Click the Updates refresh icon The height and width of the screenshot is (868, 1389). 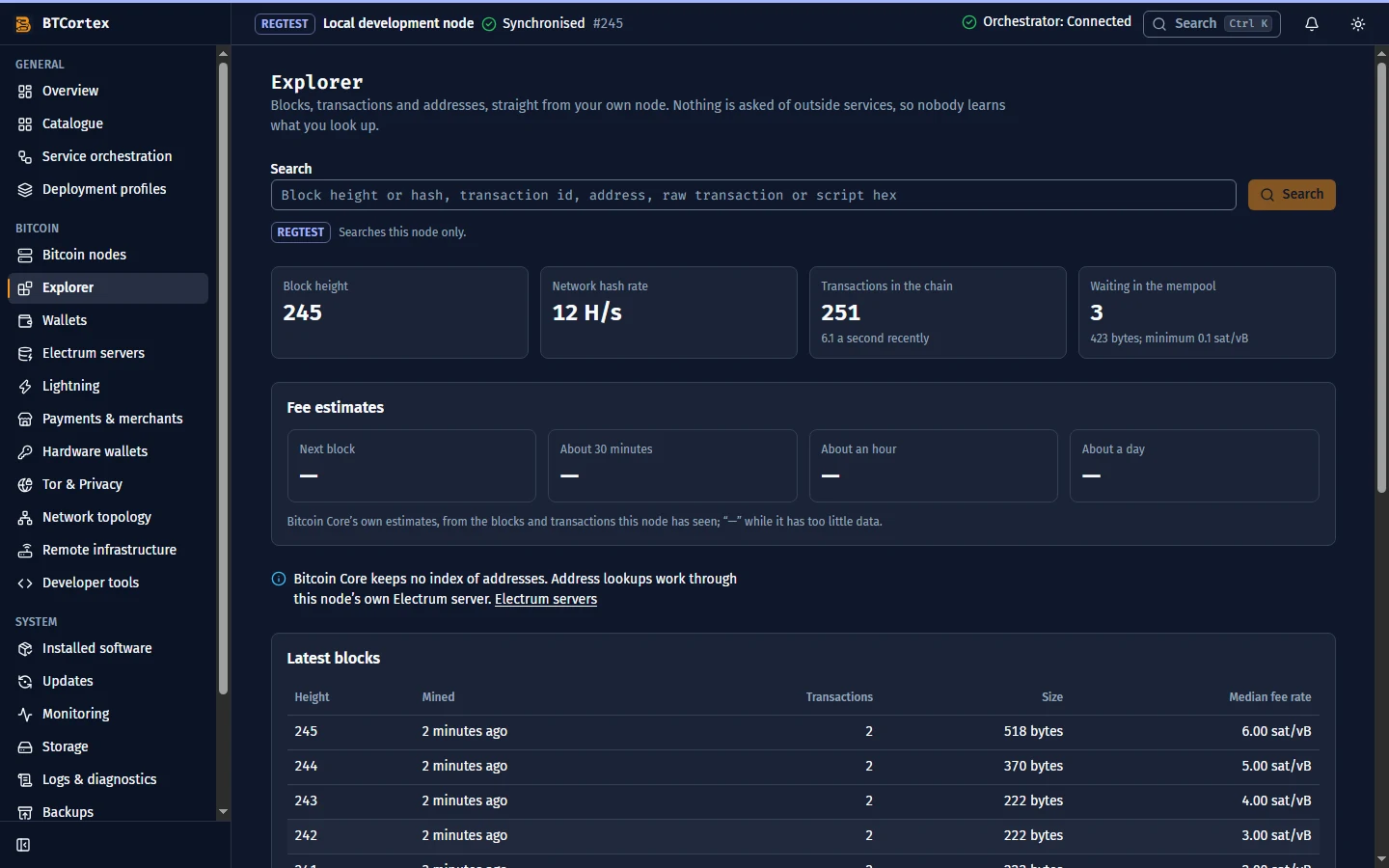point(25,682)
